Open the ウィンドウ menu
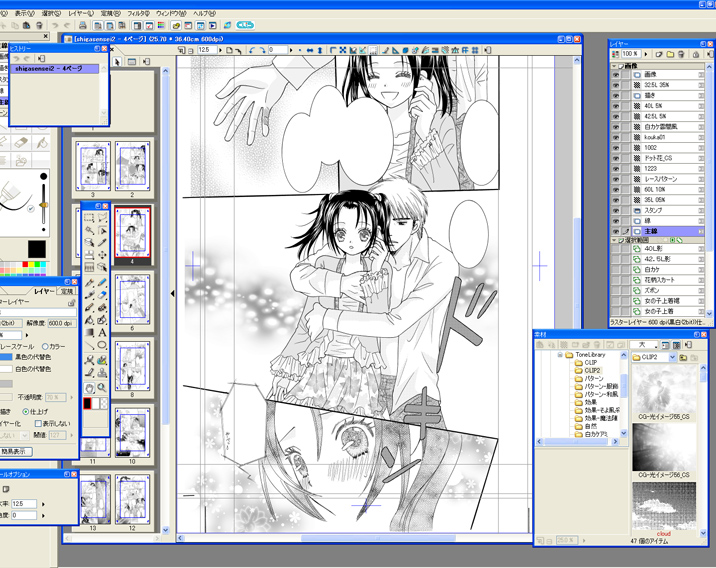The image size is (716, 568). (x=171, y=14)
